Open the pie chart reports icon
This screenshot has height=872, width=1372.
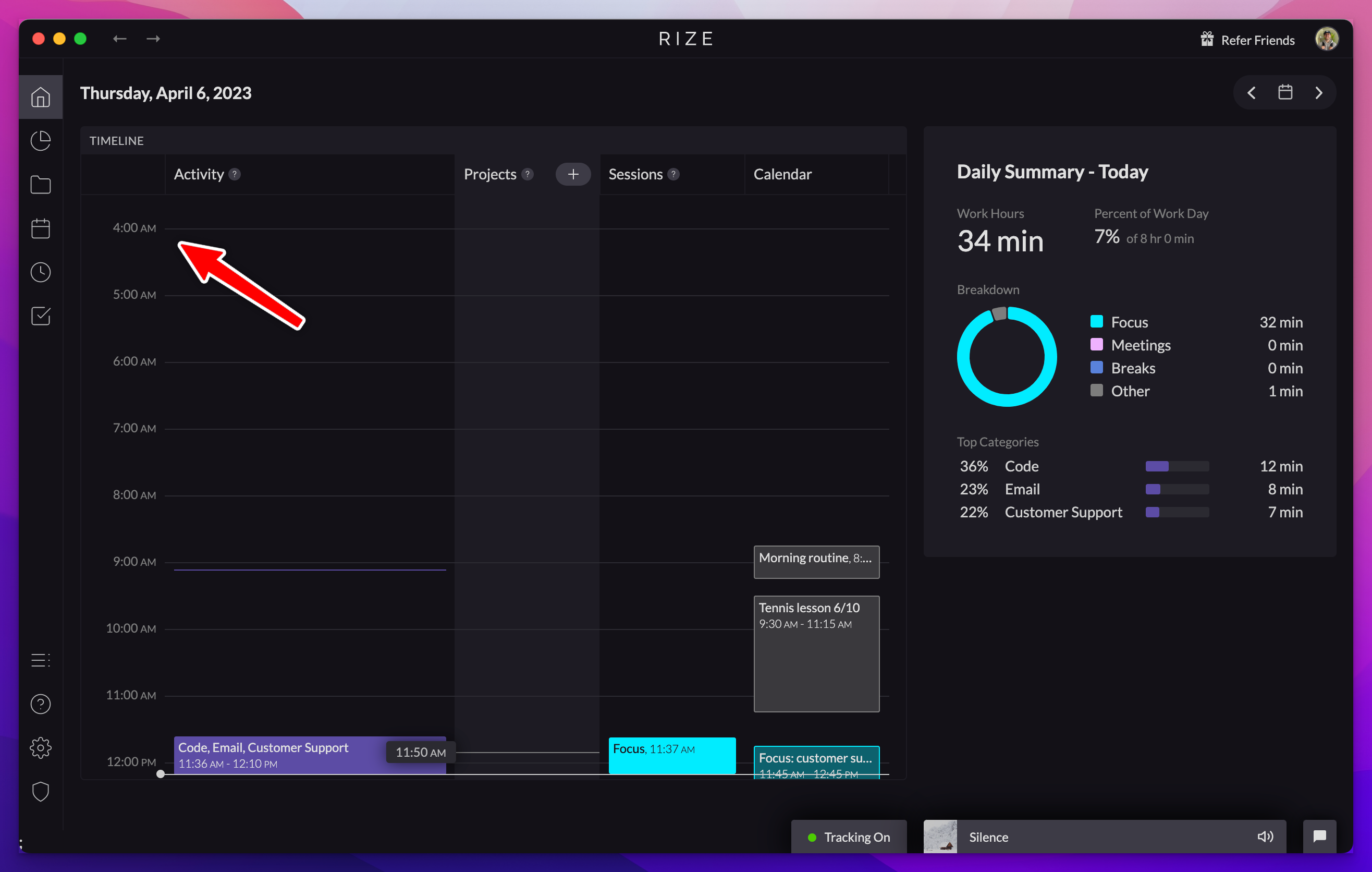41,141
